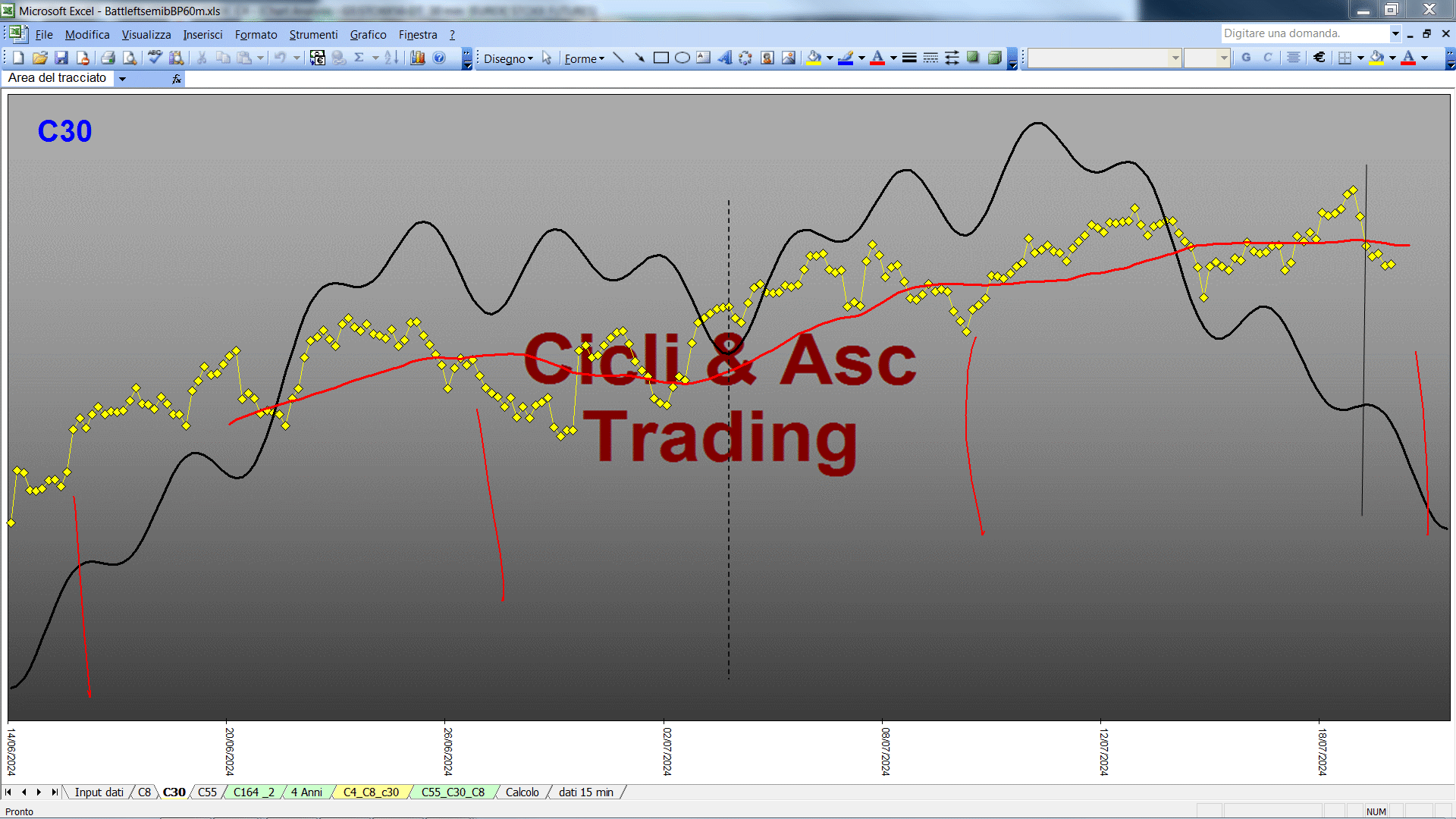
Task: Open the Disegno drawing menu
Action: [x=508, y=58]
